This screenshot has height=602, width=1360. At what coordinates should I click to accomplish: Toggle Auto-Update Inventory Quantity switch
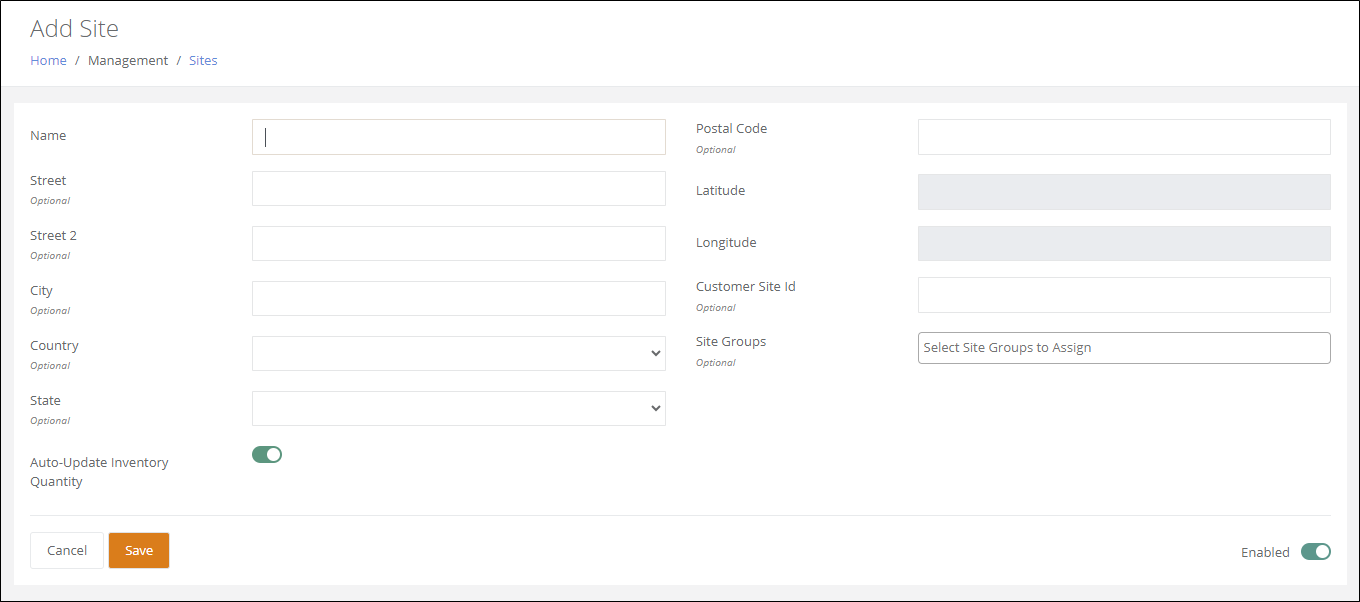(x=267, y=454)
